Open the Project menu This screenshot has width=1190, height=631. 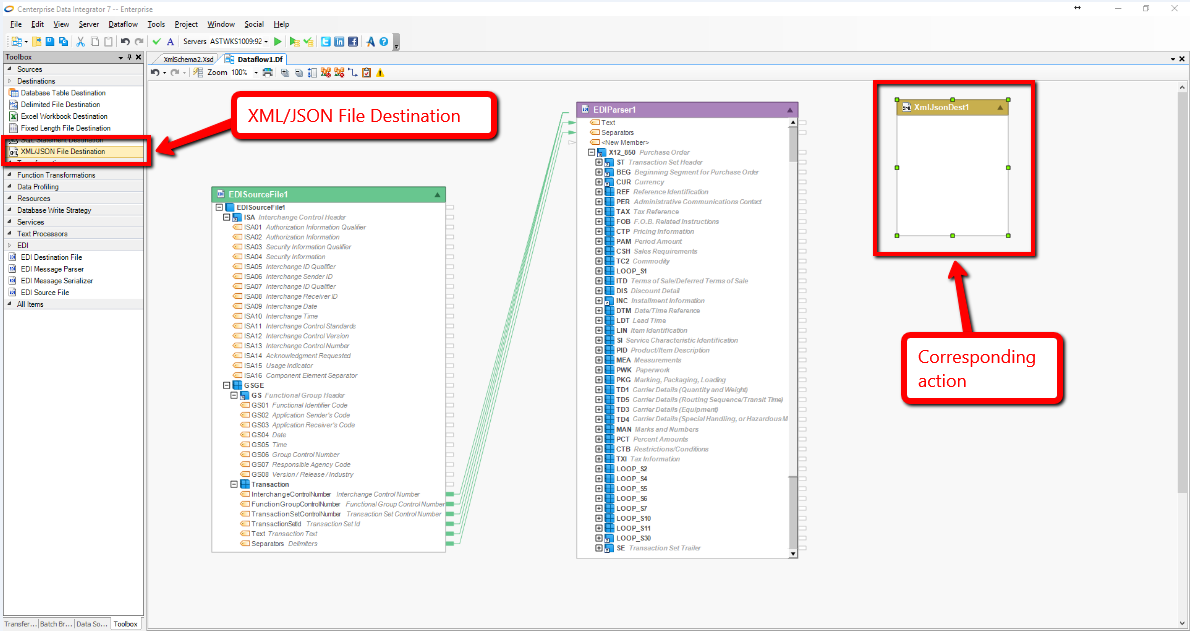[x=186, y=23]
